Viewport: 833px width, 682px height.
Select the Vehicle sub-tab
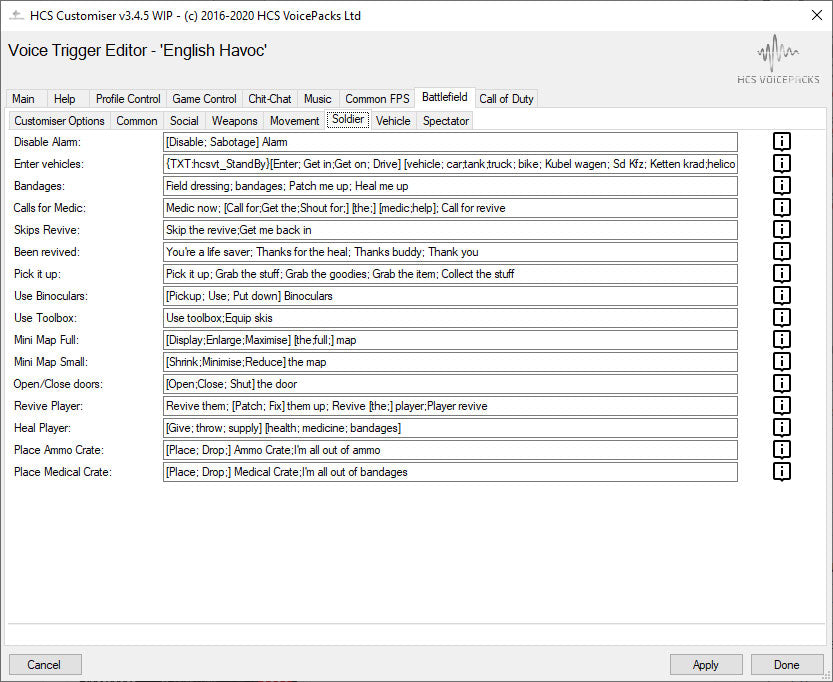[393, 121]
